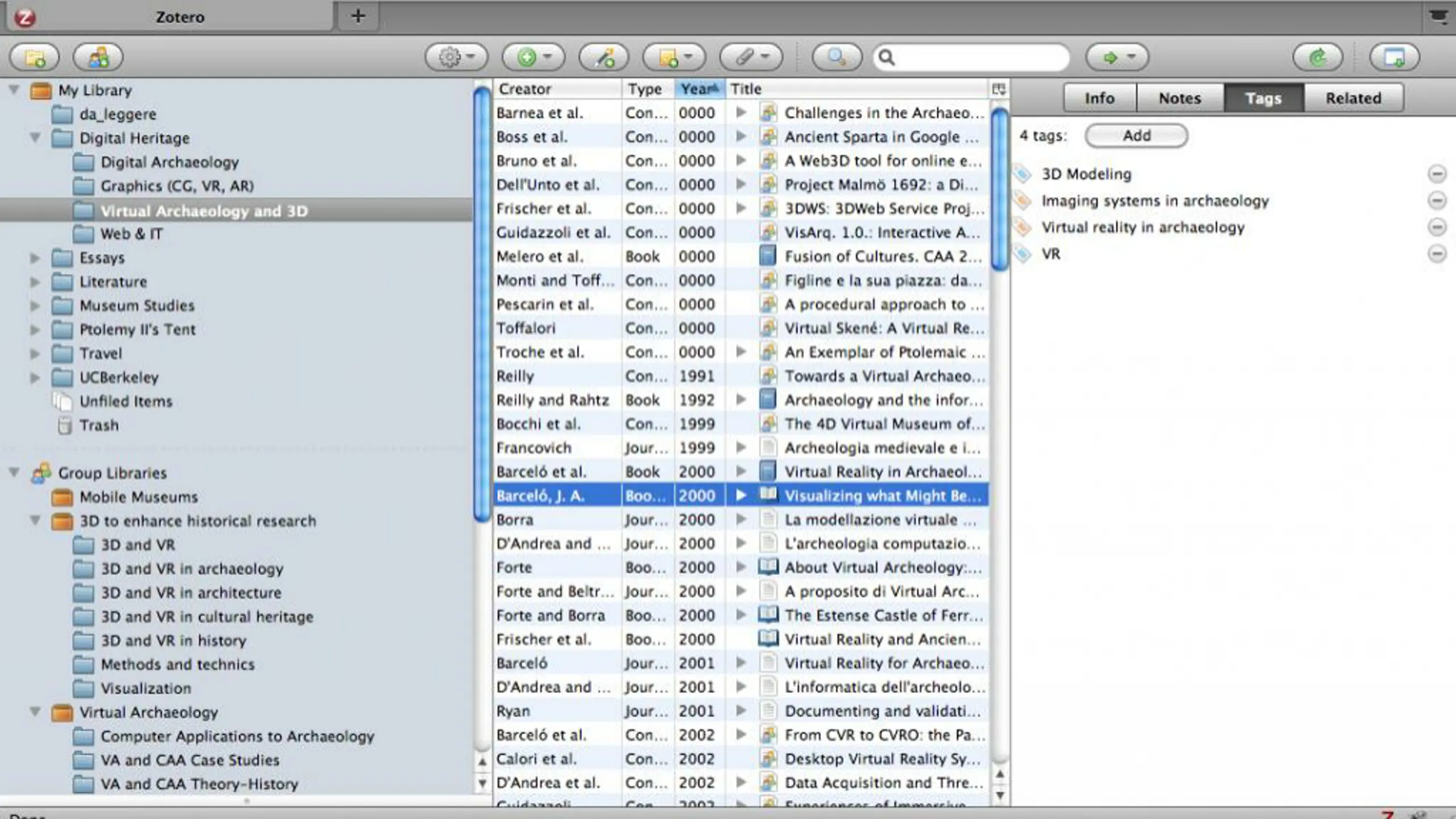Collapse 3D to enhance historical research group

[x=35, y=520]
